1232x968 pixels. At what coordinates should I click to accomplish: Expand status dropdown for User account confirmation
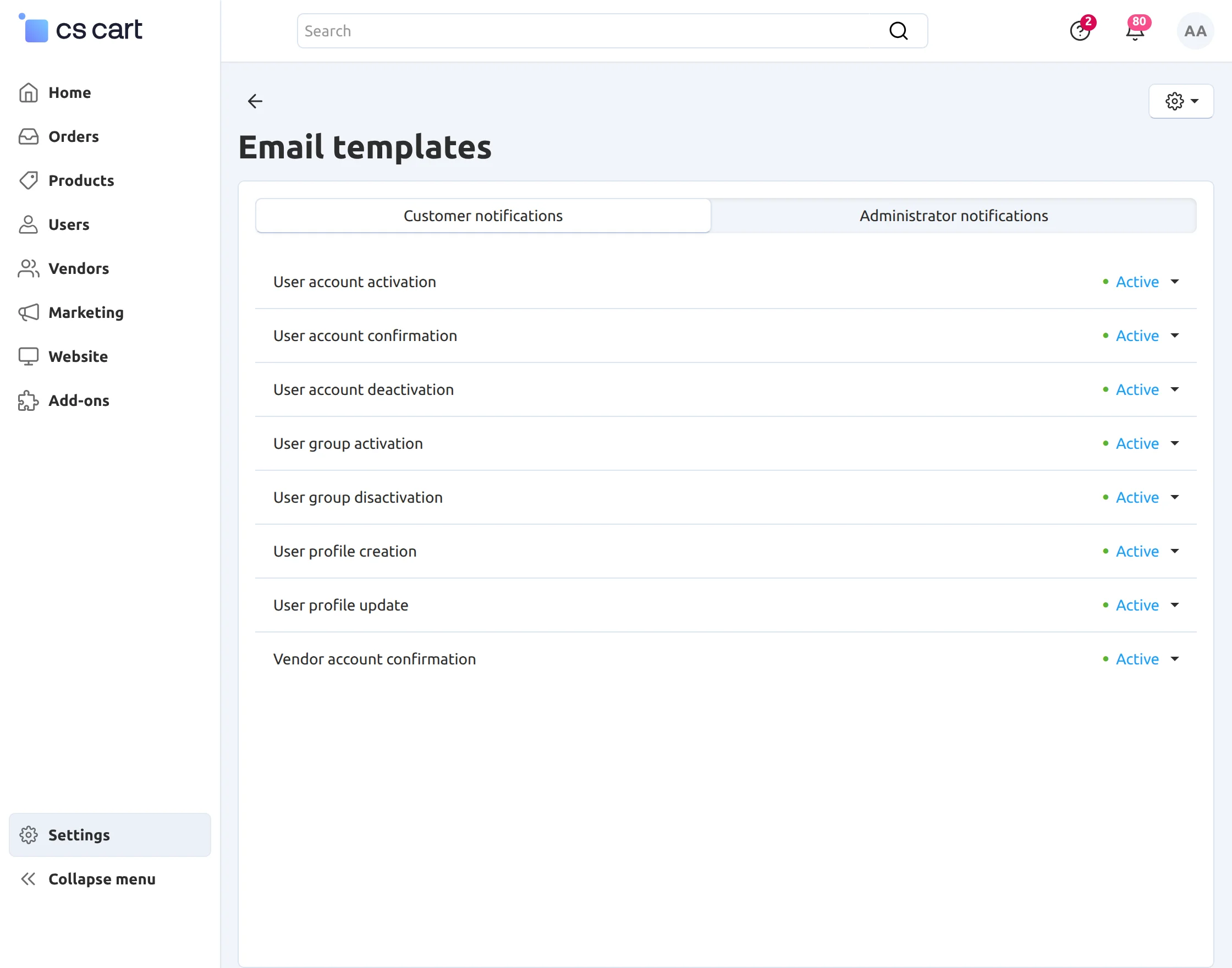pos(1141,335)
